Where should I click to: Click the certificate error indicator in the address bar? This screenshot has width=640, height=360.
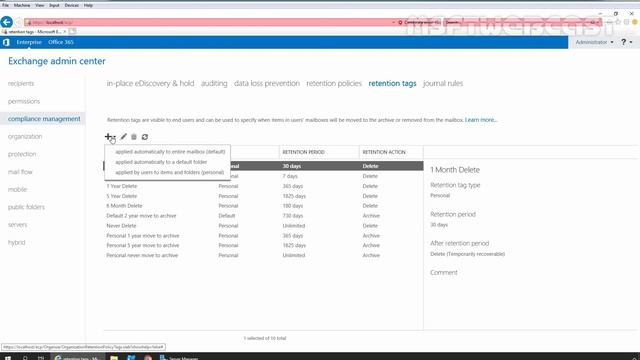(x=419, y=22)
